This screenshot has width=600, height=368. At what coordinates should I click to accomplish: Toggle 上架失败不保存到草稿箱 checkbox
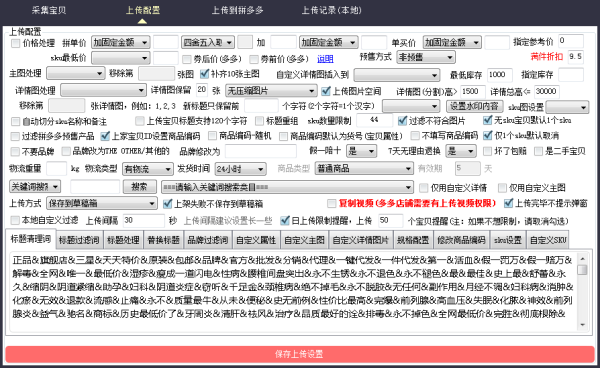click(x=168, y=204)
